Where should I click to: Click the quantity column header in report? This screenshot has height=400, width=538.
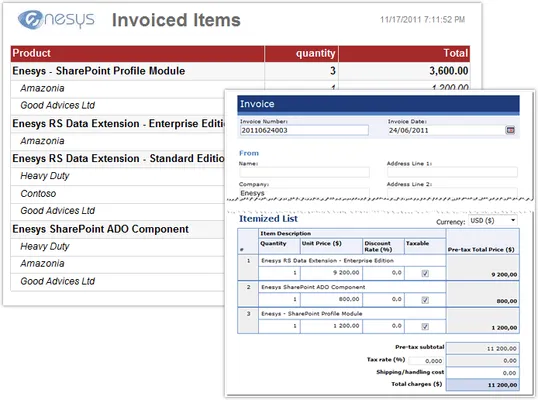pos(301,54)
